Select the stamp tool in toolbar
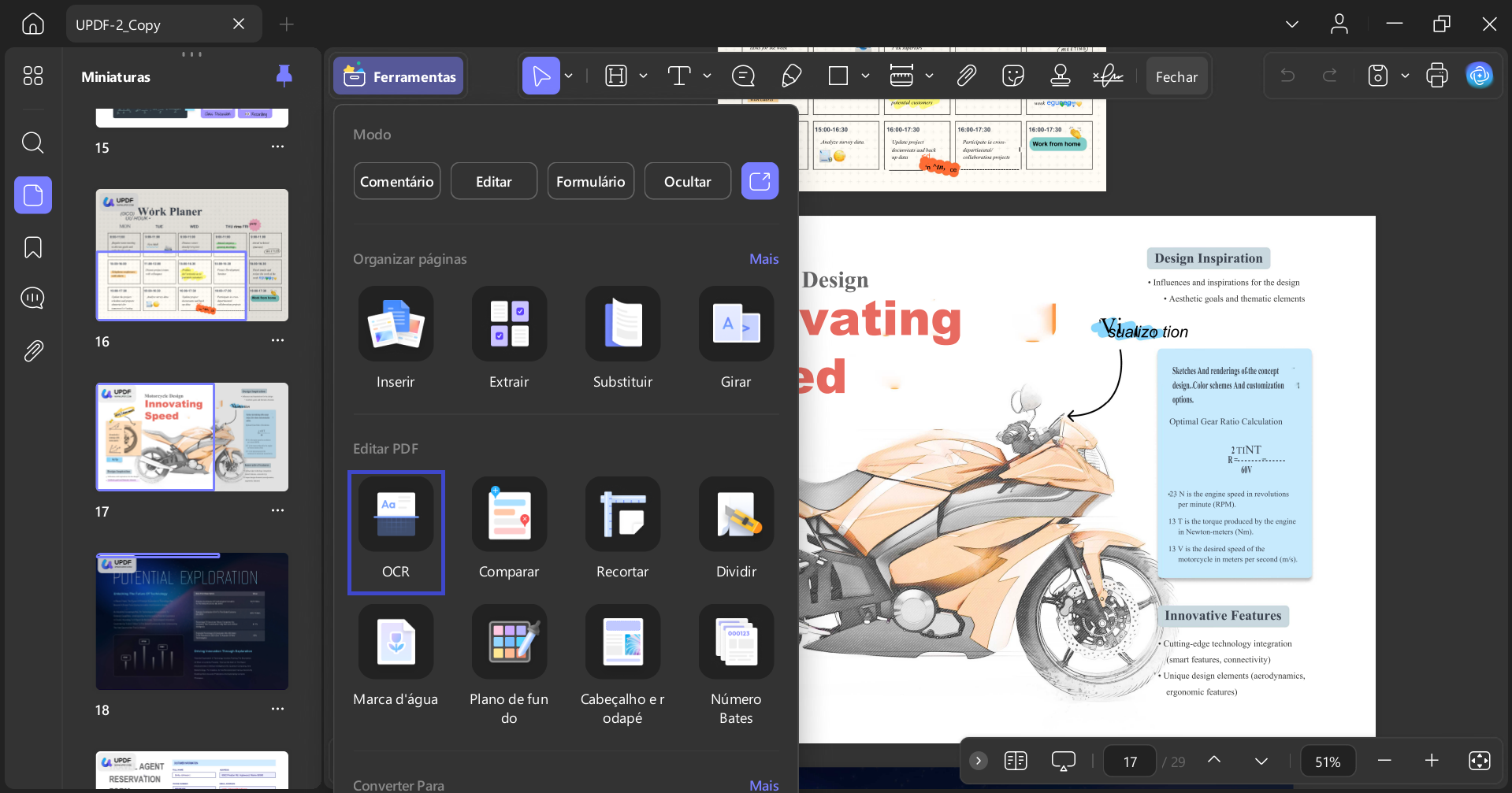The height and width of the screenshot is (793, 1512). [x=1061, y=76]
